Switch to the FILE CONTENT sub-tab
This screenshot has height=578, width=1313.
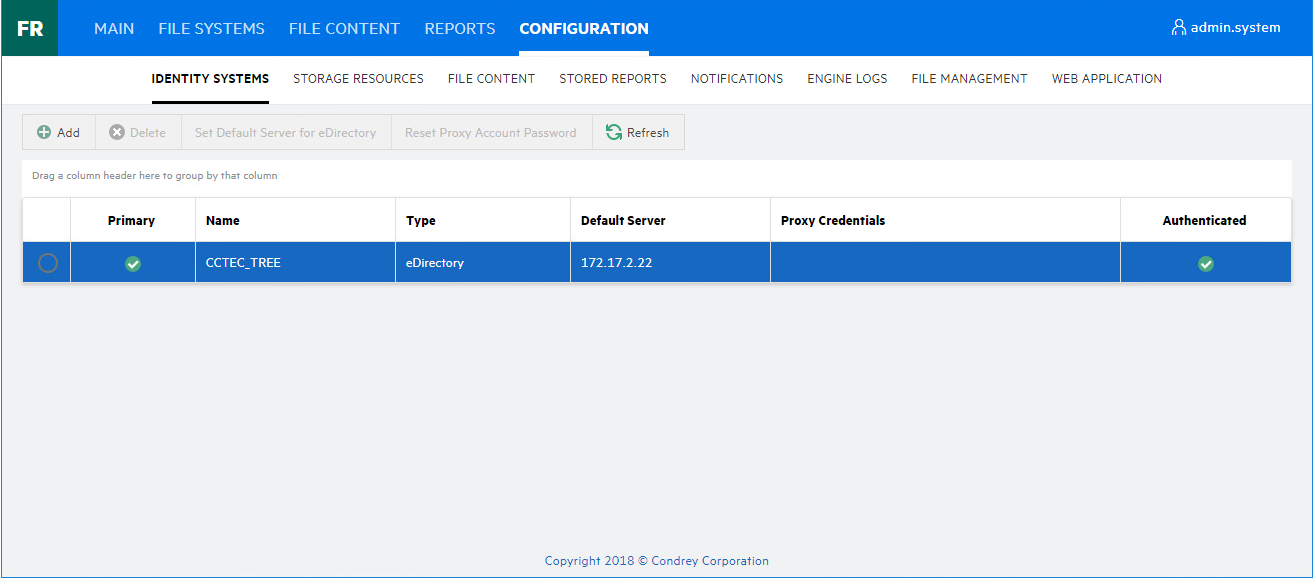(x=491, y=78)
